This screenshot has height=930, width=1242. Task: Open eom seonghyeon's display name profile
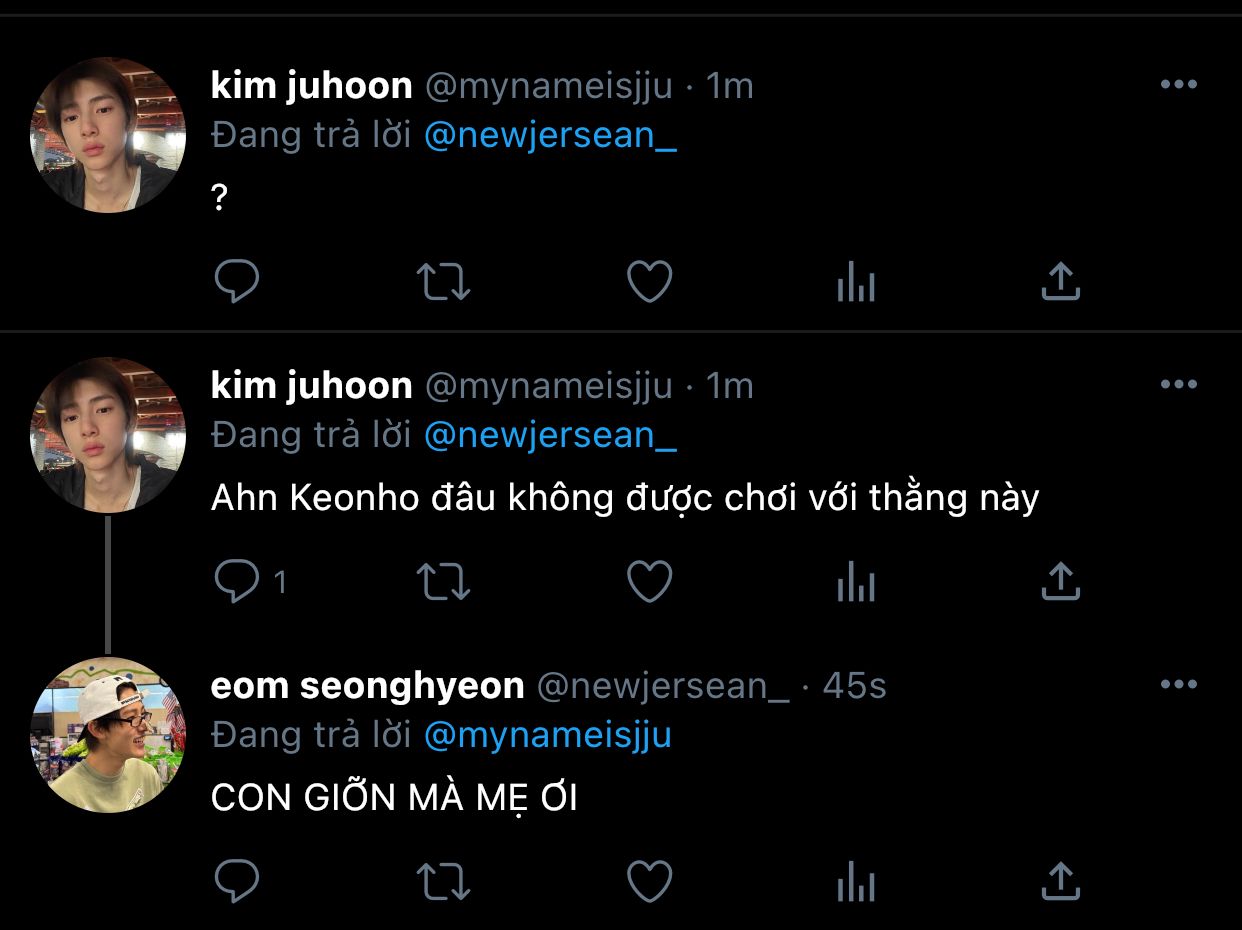pyautogui.click(x=367, y=686)
